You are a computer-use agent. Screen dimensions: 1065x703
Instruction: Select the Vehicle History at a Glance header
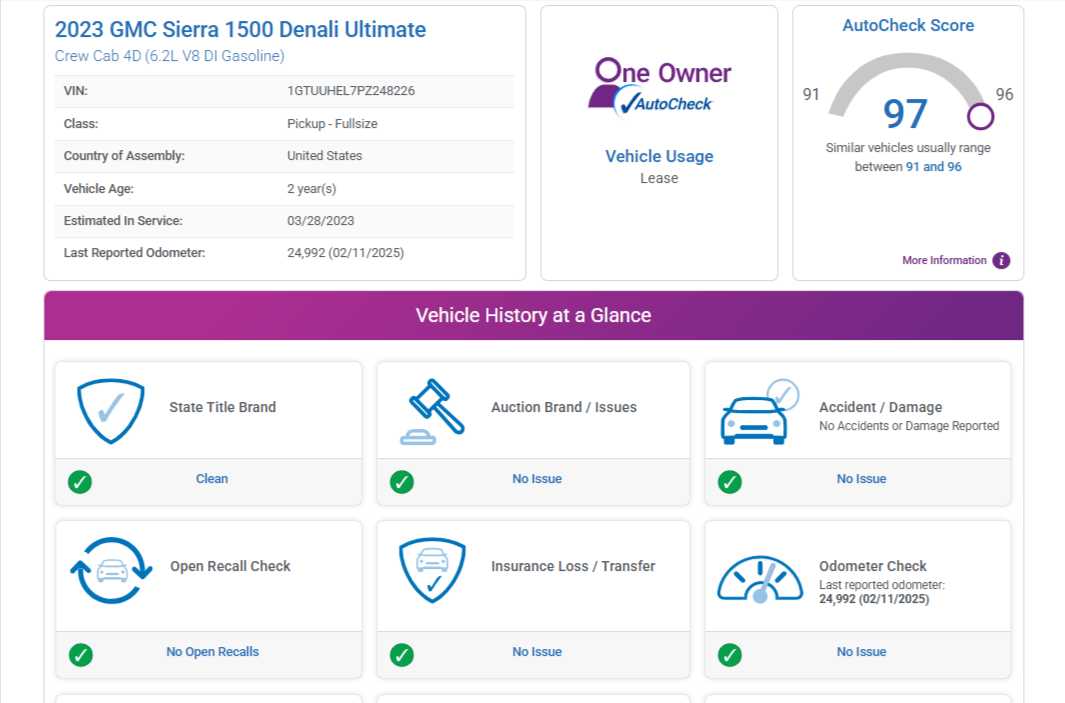pos(533,316)
